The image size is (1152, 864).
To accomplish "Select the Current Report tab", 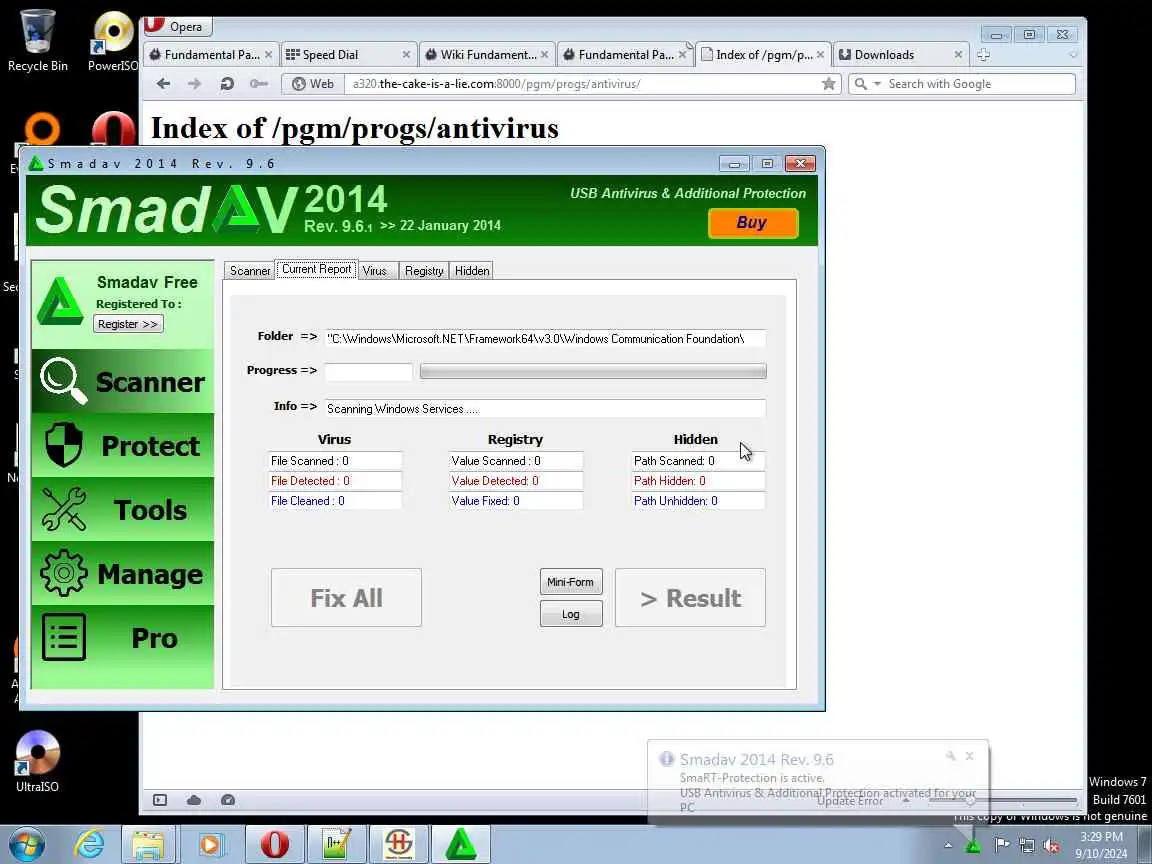I will pyautogui.click(x=317, y=269).
